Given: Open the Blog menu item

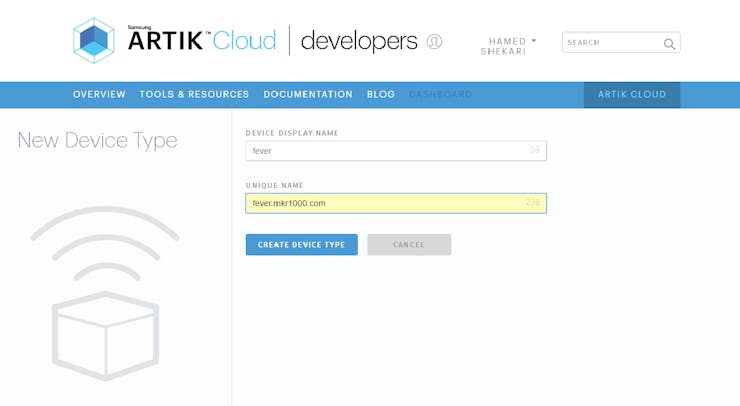Looking at the screenshot, I should 380,94.
